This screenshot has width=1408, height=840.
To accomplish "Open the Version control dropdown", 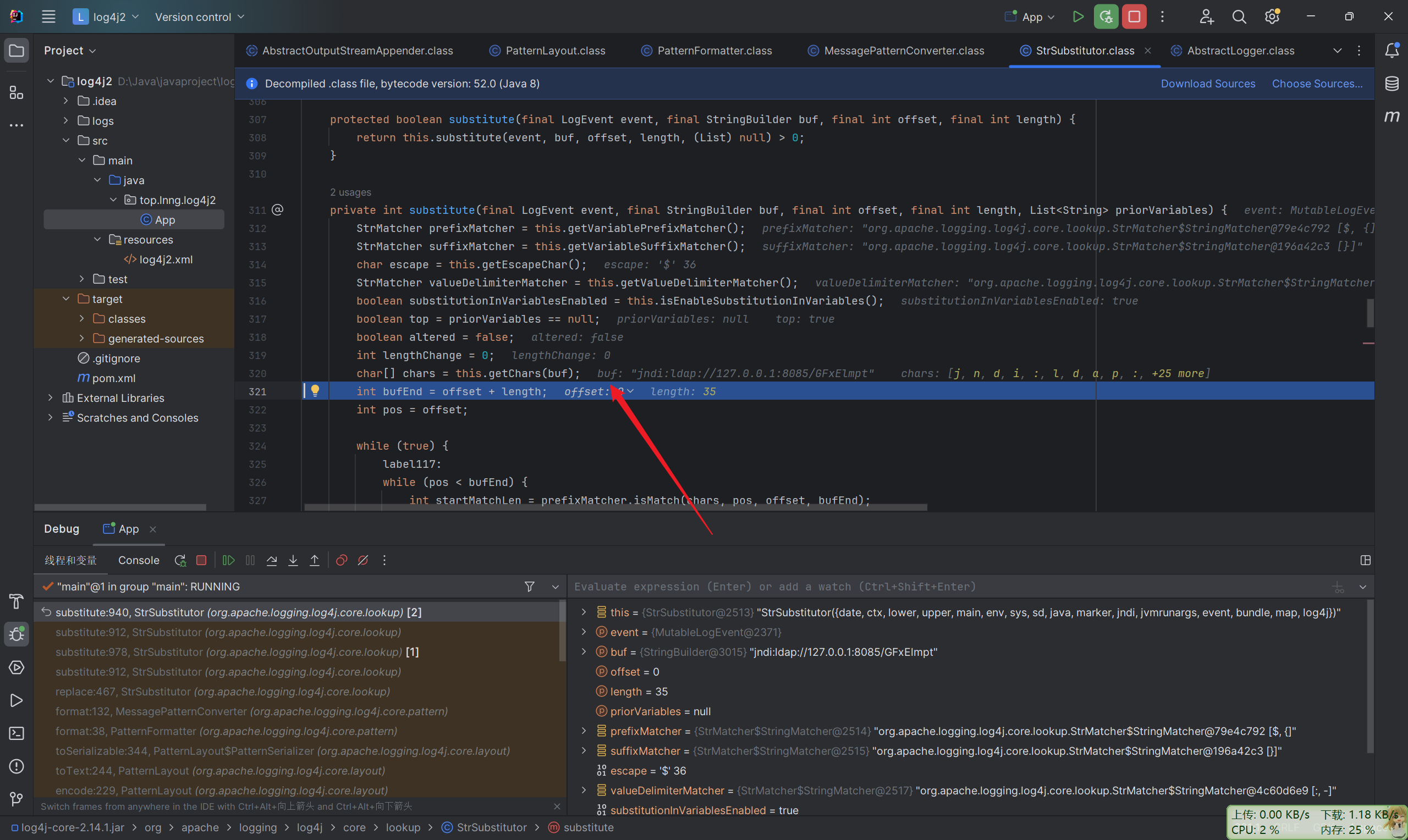I will [x=199, y=16].
